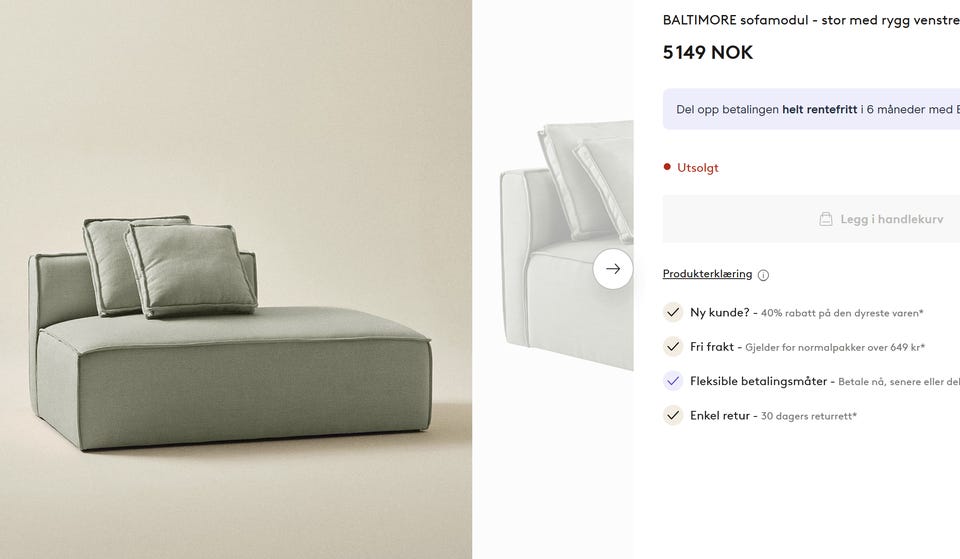Open the Enkel retur 30 dagers returrett info
The image size is (960, 559).
(773, 415)
